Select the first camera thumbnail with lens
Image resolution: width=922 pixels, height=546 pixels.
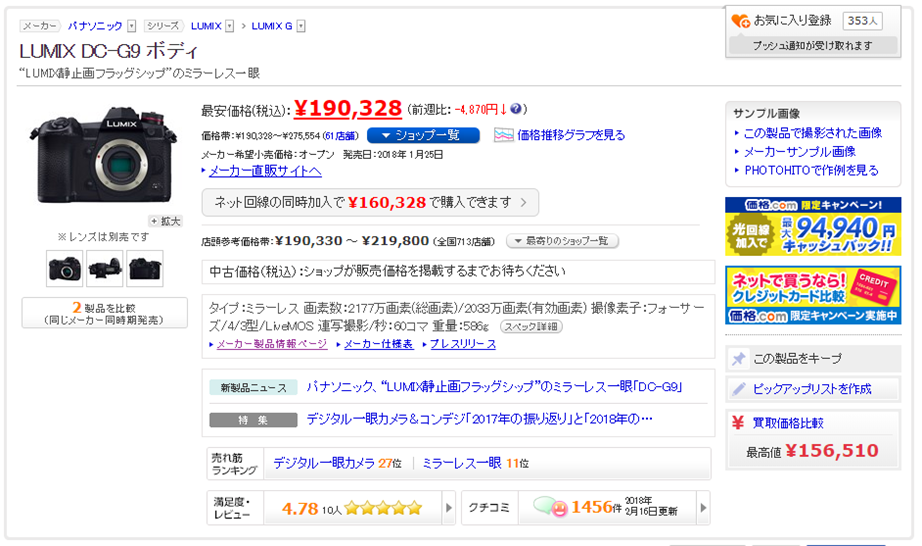pyautogui.click(x=65, y=269)
